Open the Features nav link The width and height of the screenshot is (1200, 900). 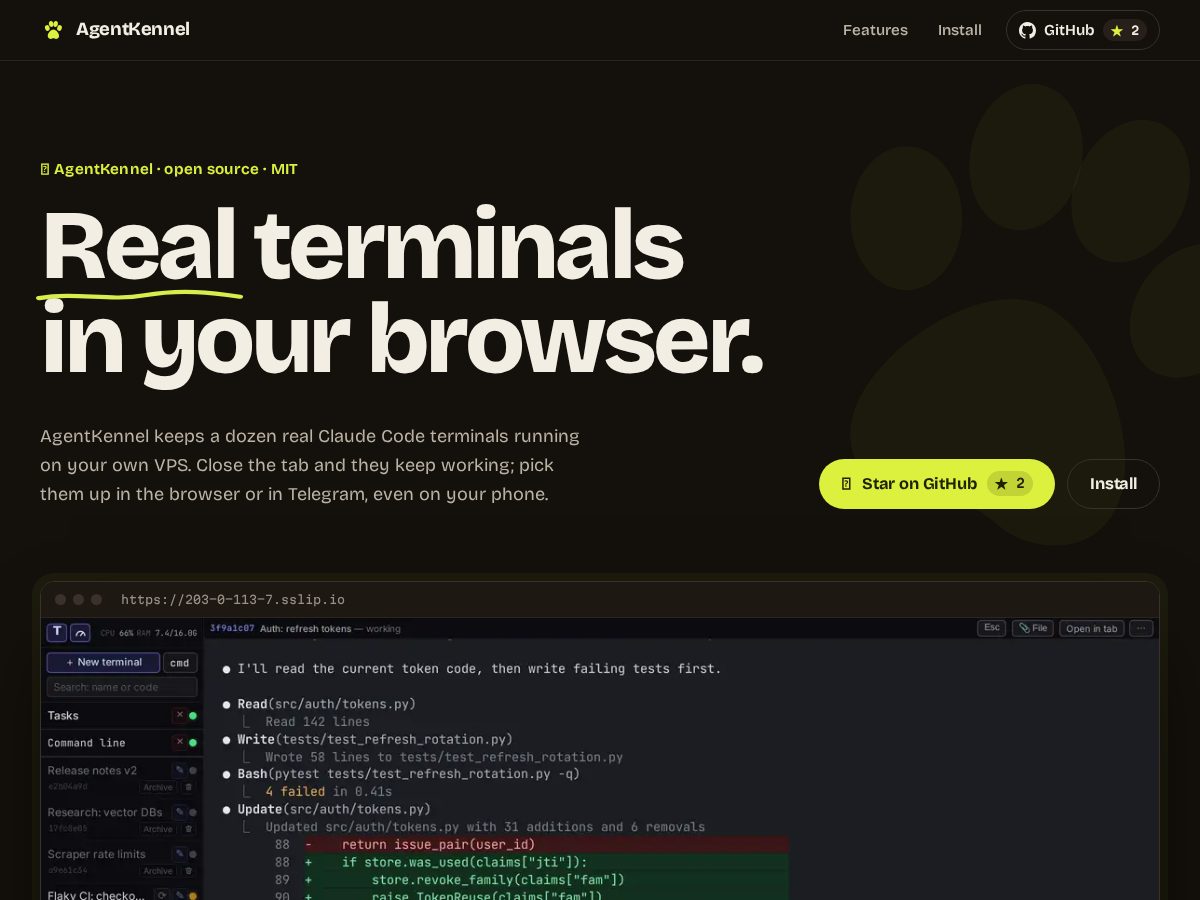click(875, 30)
